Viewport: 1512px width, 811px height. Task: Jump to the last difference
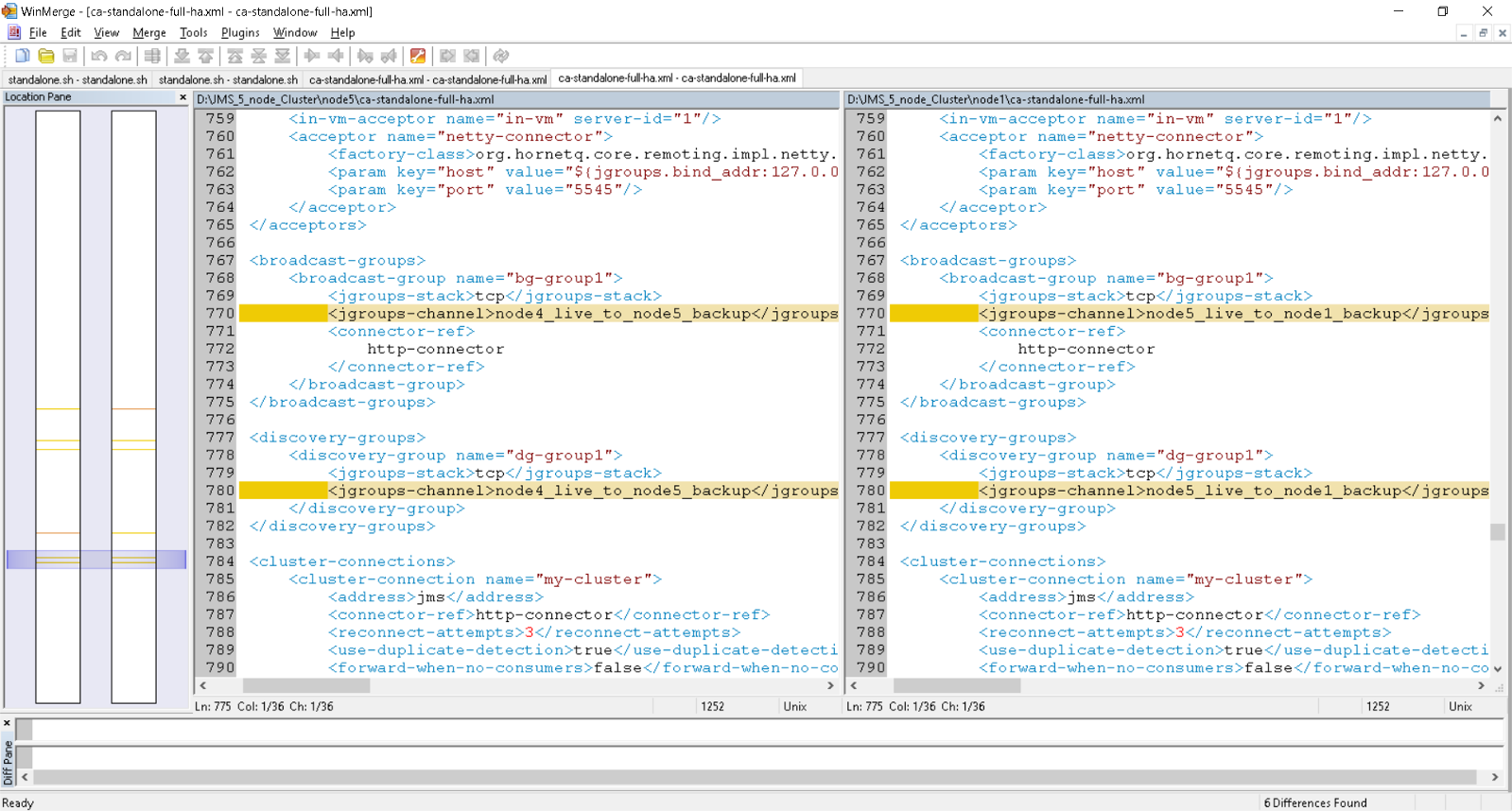point(282,56)
